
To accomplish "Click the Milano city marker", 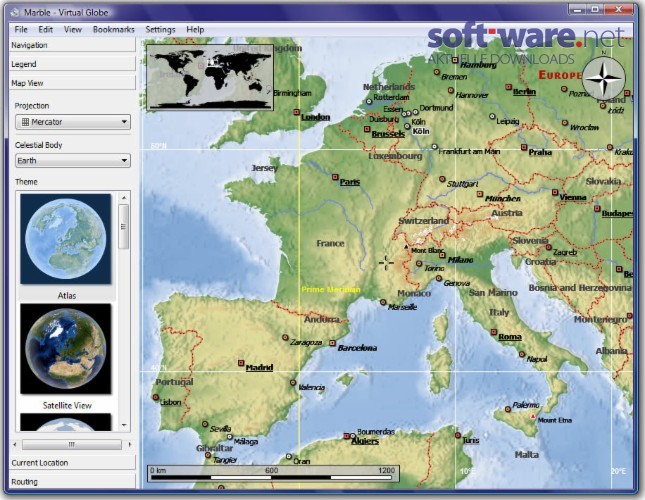I will tap(442, 255).
